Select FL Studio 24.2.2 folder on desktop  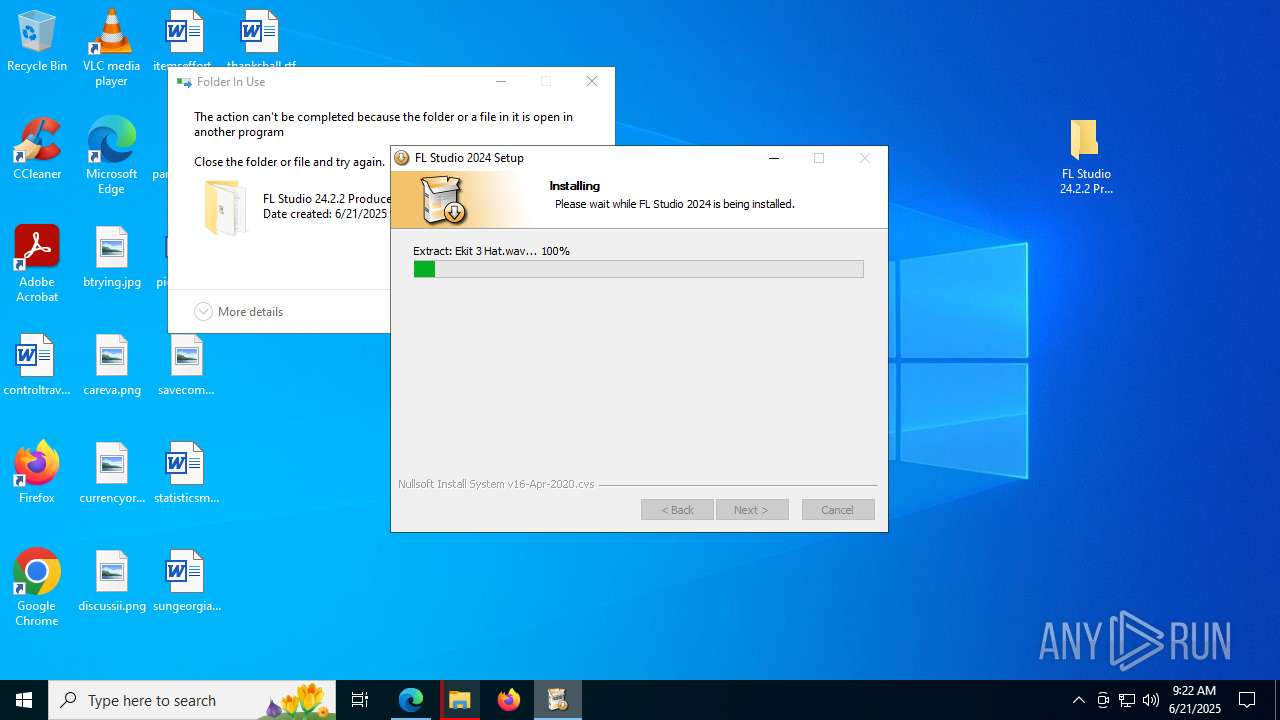click(x=1086, y=156)
